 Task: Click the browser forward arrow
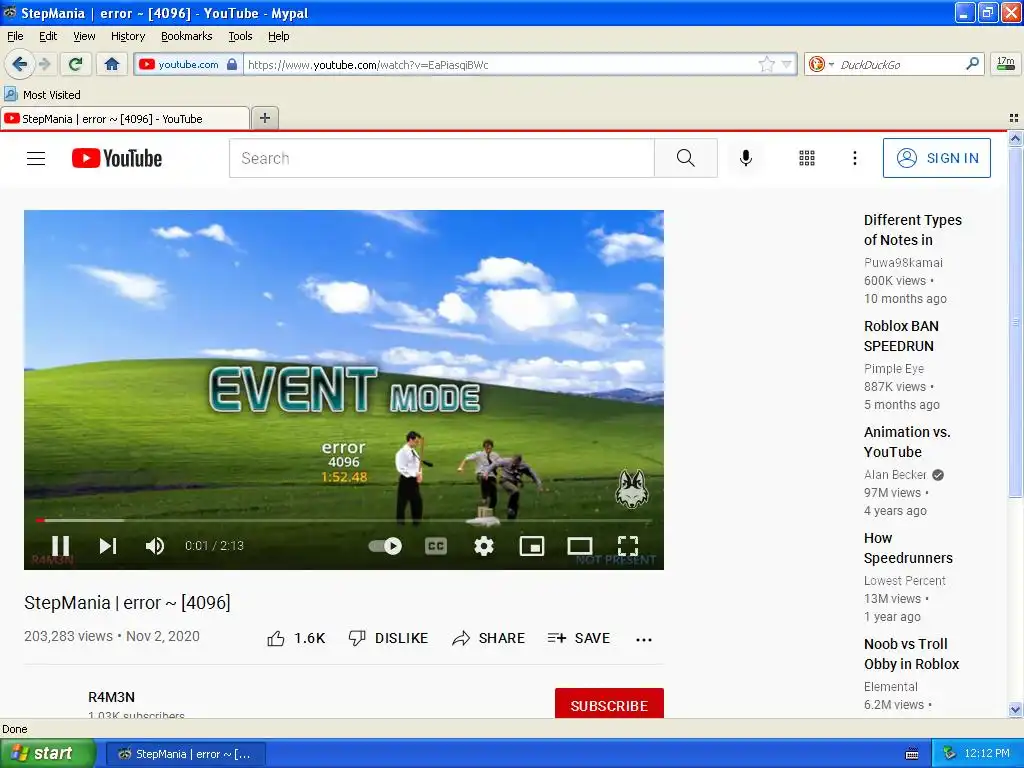coord(45,64)
